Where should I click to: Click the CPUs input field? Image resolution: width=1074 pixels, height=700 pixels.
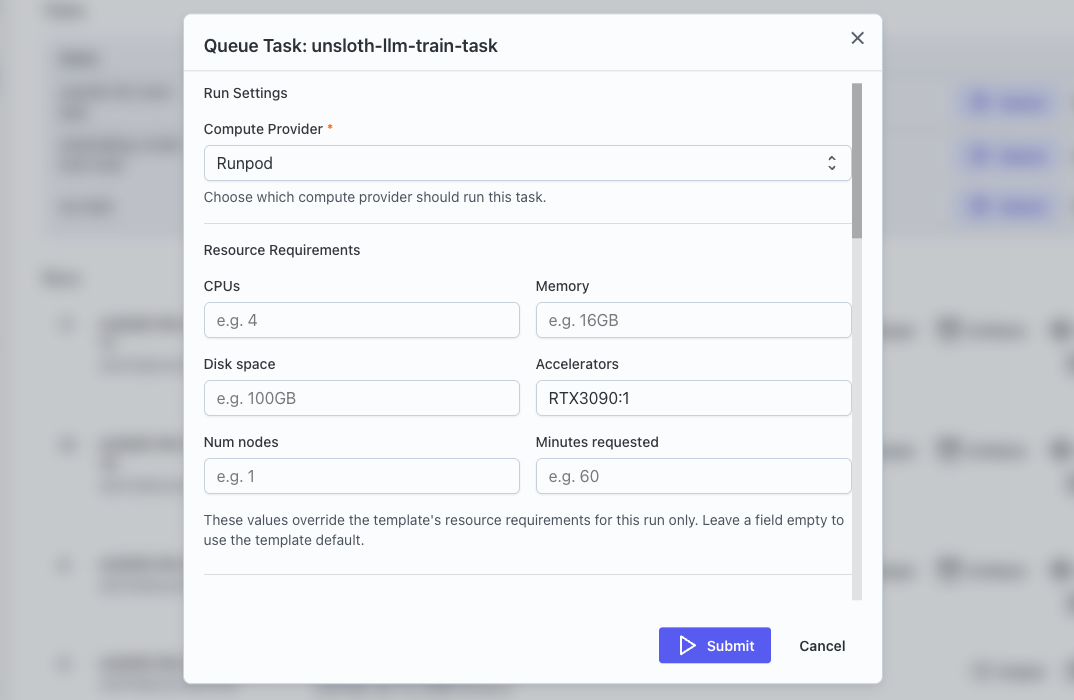361,320
